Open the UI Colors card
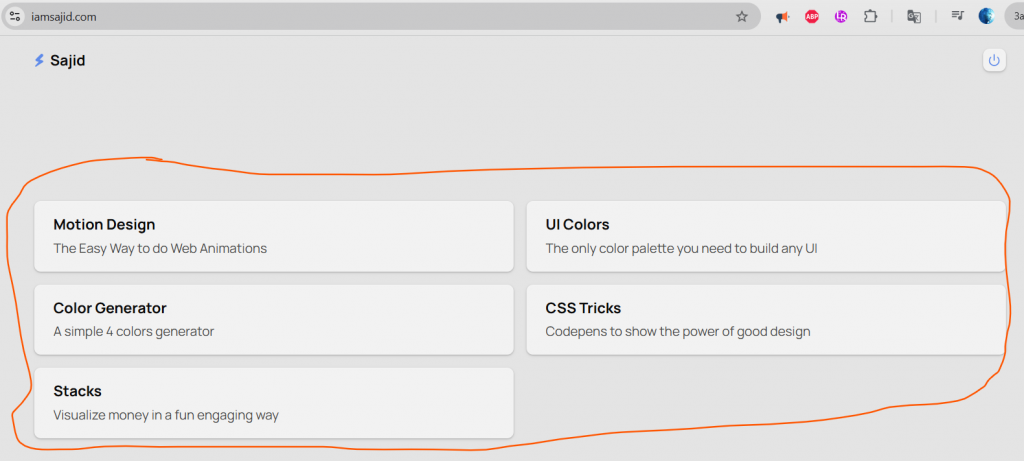The width and height of the screenshot is (1024, 461). (765, 236)
